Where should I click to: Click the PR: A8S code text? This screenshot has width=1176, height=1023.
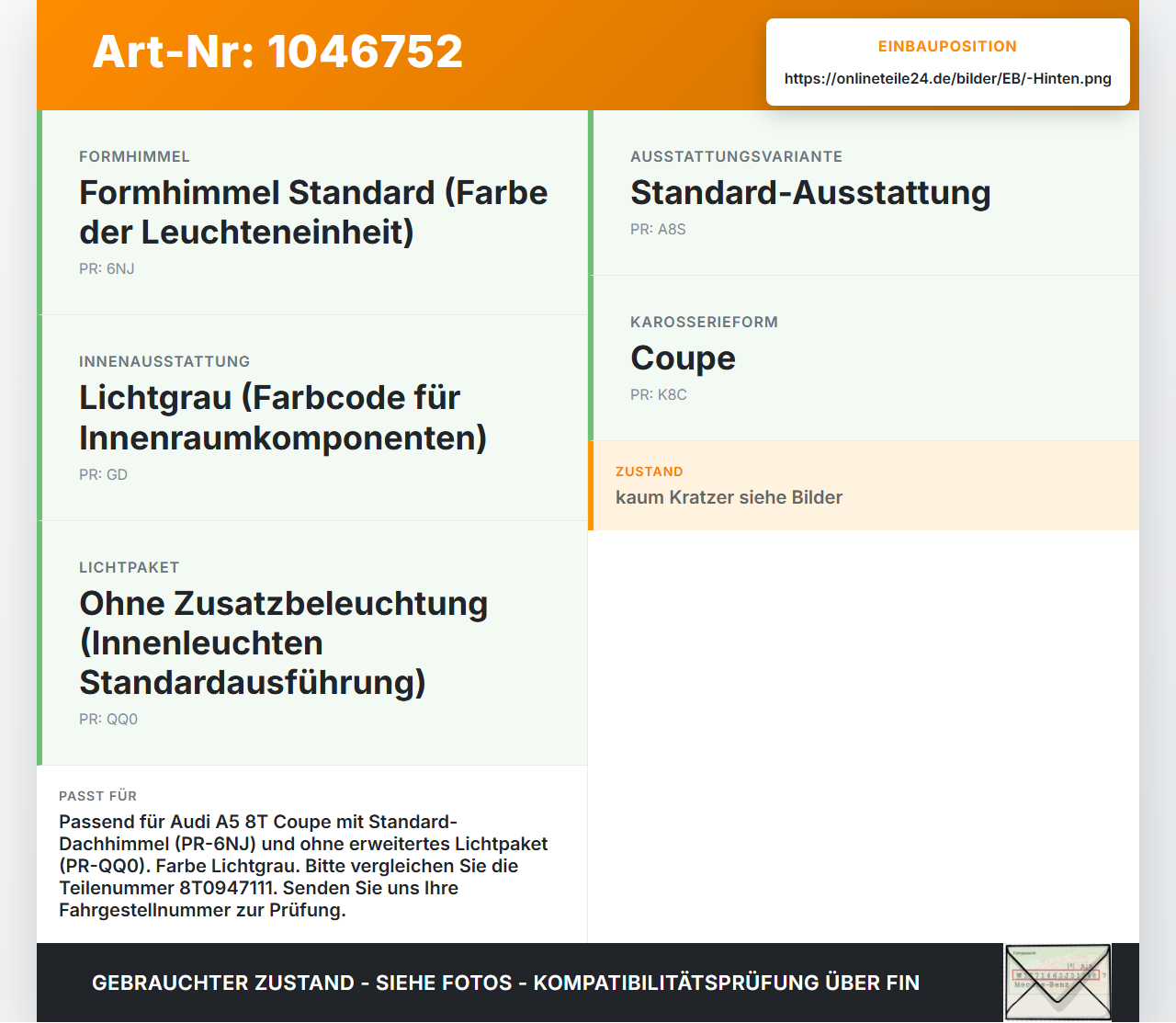click(x=658, y=229)
